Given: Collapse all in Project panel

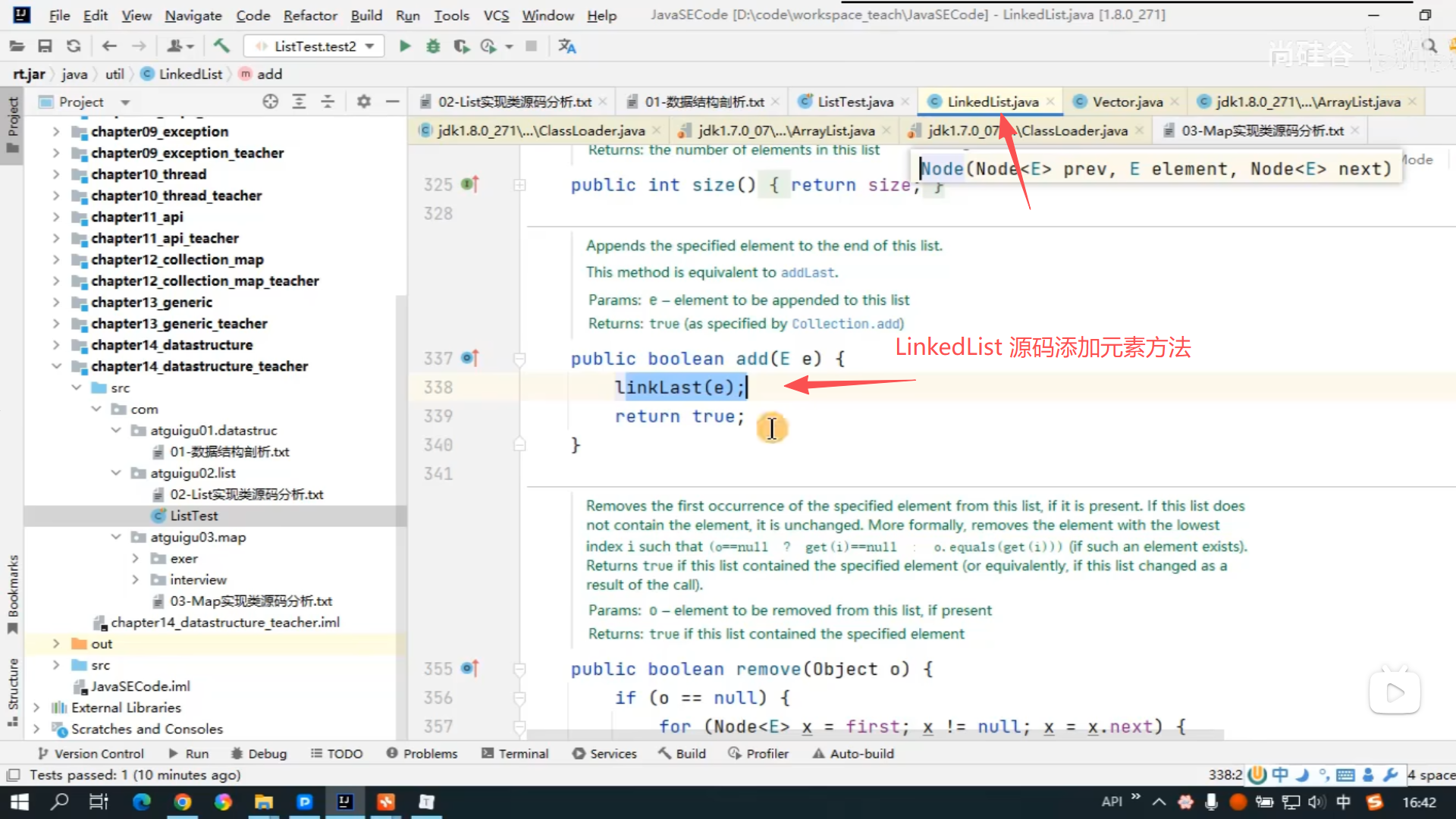Looking at the screenshot, I should click(328, 102).
